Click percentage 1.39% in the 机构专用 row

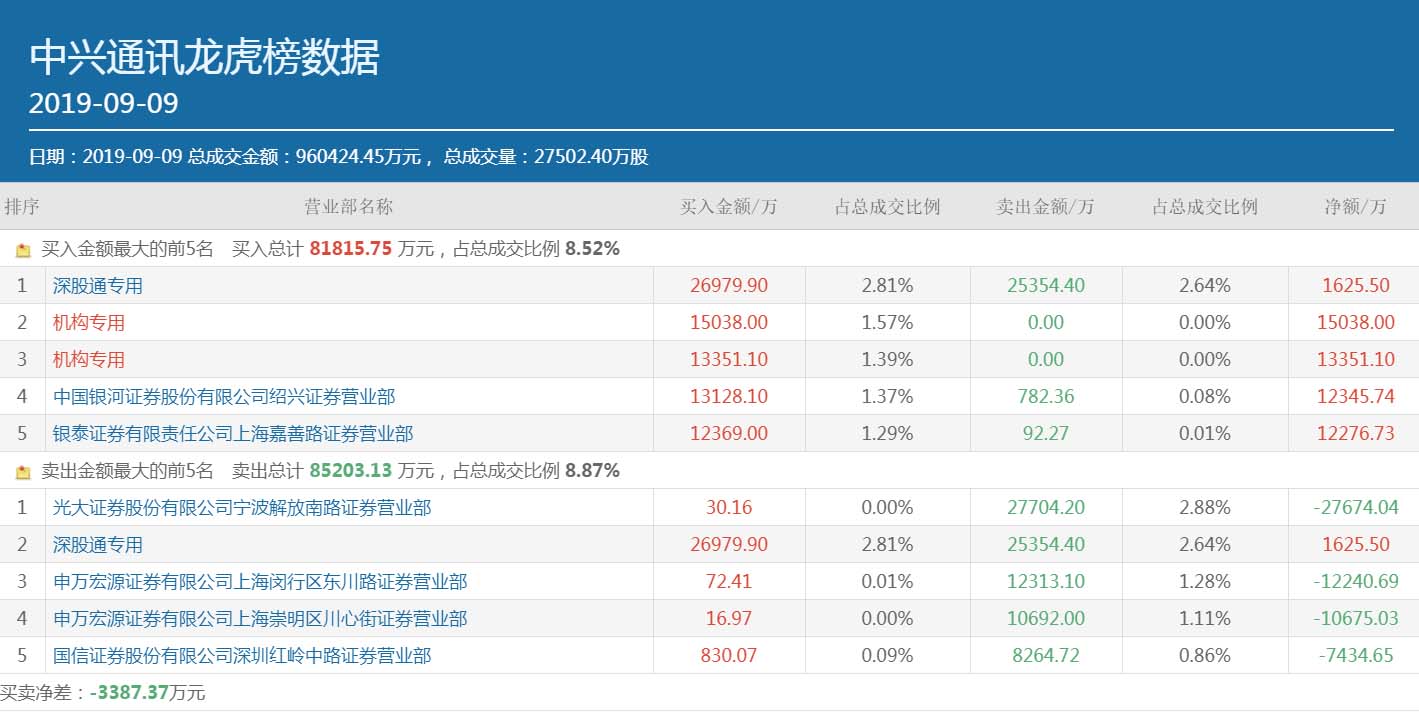click(888, 360)
